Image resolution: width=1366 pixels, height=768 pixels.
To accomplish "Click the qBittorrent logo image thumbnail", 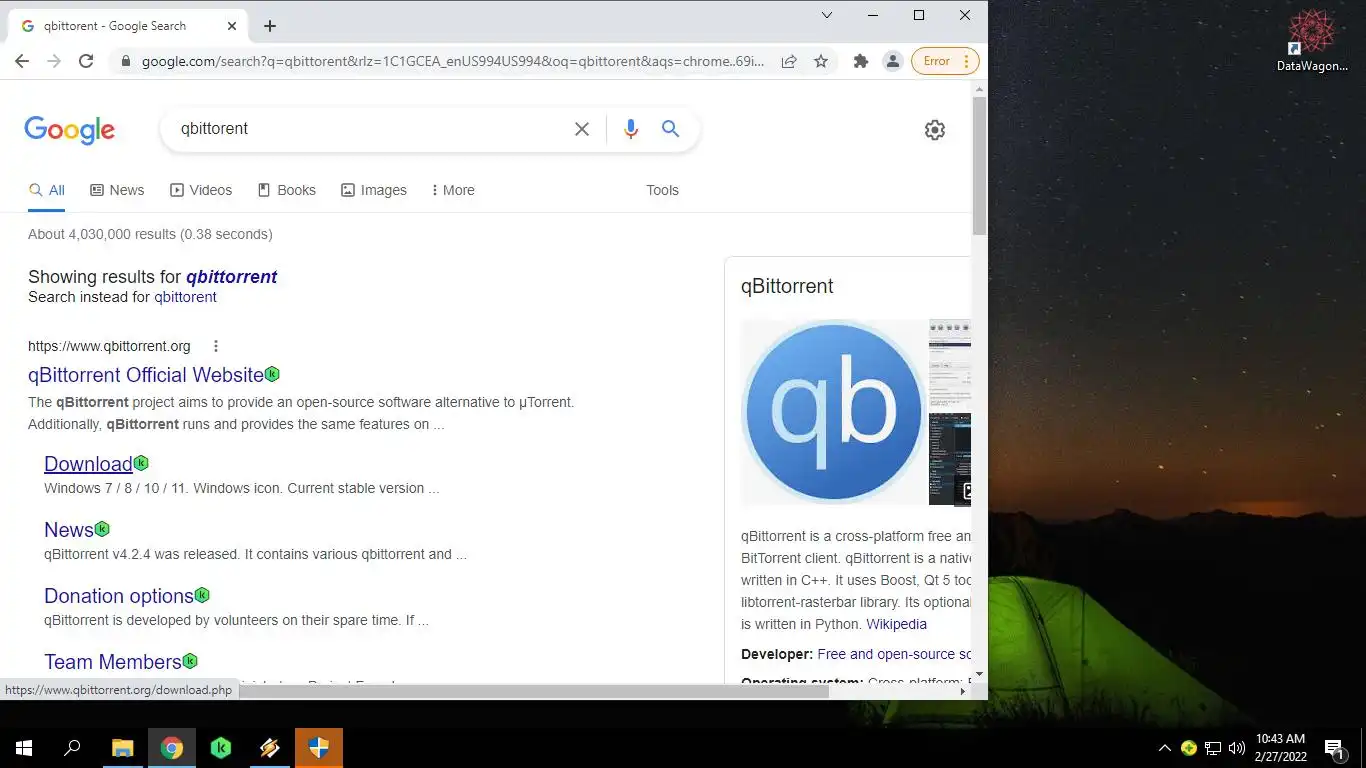I will (x=833, y=412).
